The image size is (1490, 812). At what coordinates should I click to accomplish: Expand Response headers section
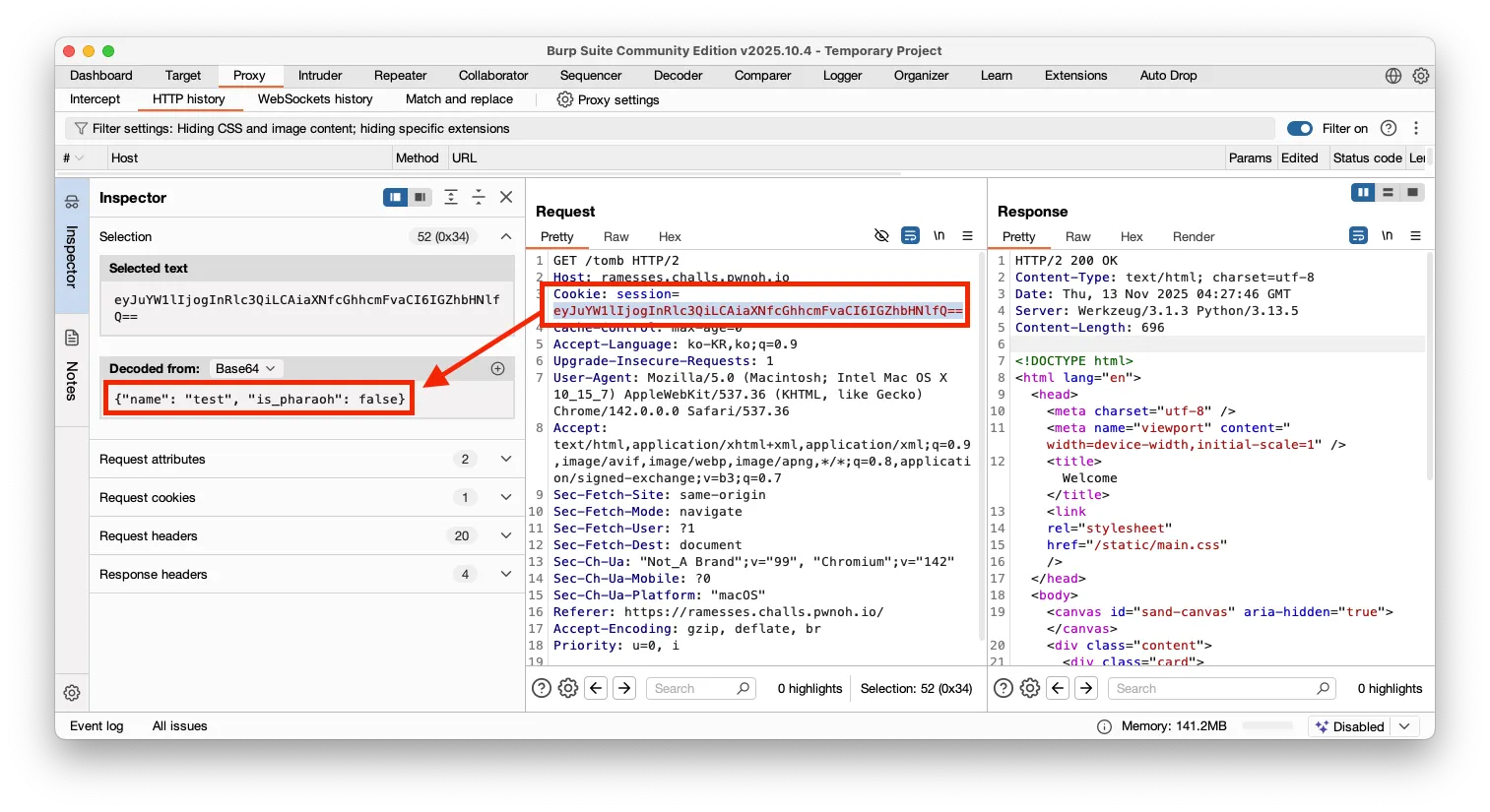click(506, 574)
